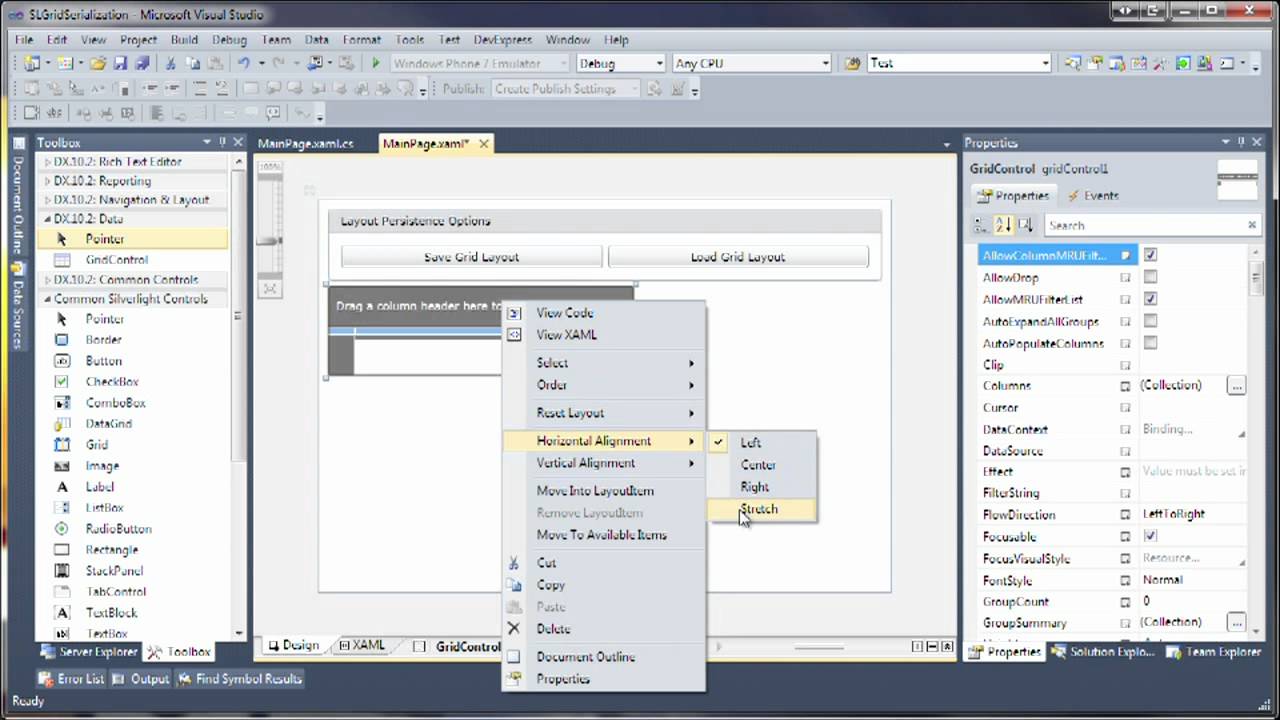Click the Pointer icon under DX.10.2: Data
The image size is (1280, 720).
click(62, 239)
